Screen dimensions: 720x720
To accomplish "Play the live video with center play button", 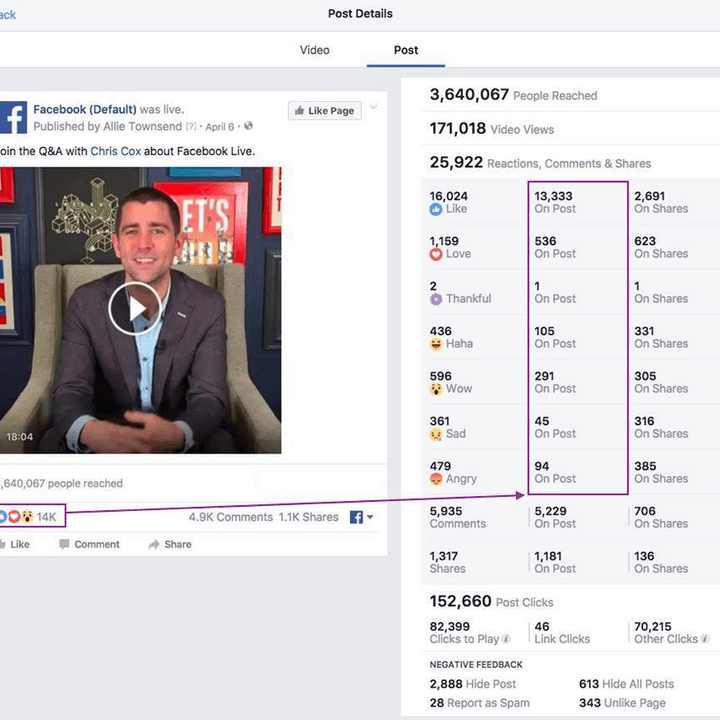I will pyautogui.click(x=135, y=309).
